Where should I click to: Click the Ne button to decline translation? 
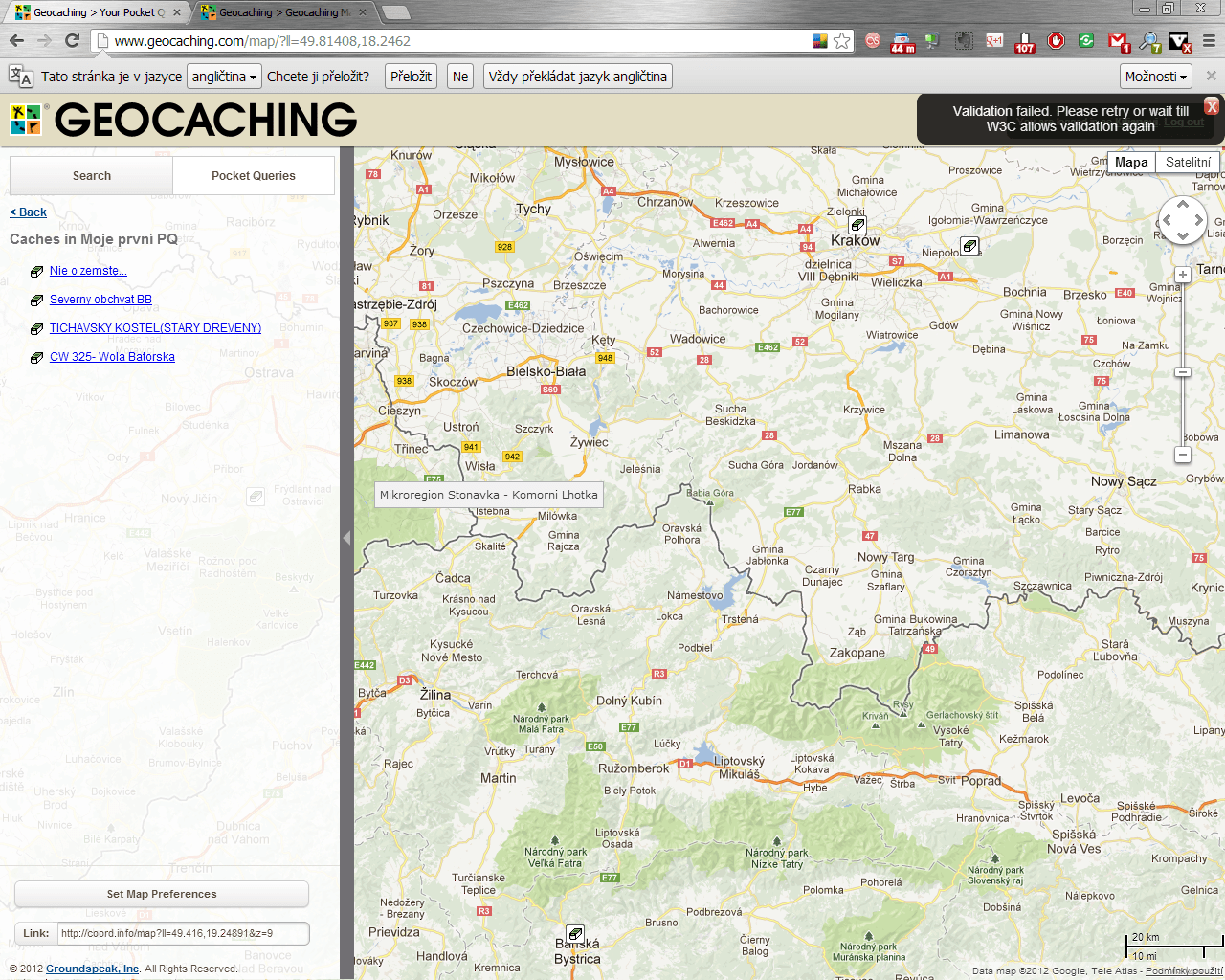click(x=460, y=77)
